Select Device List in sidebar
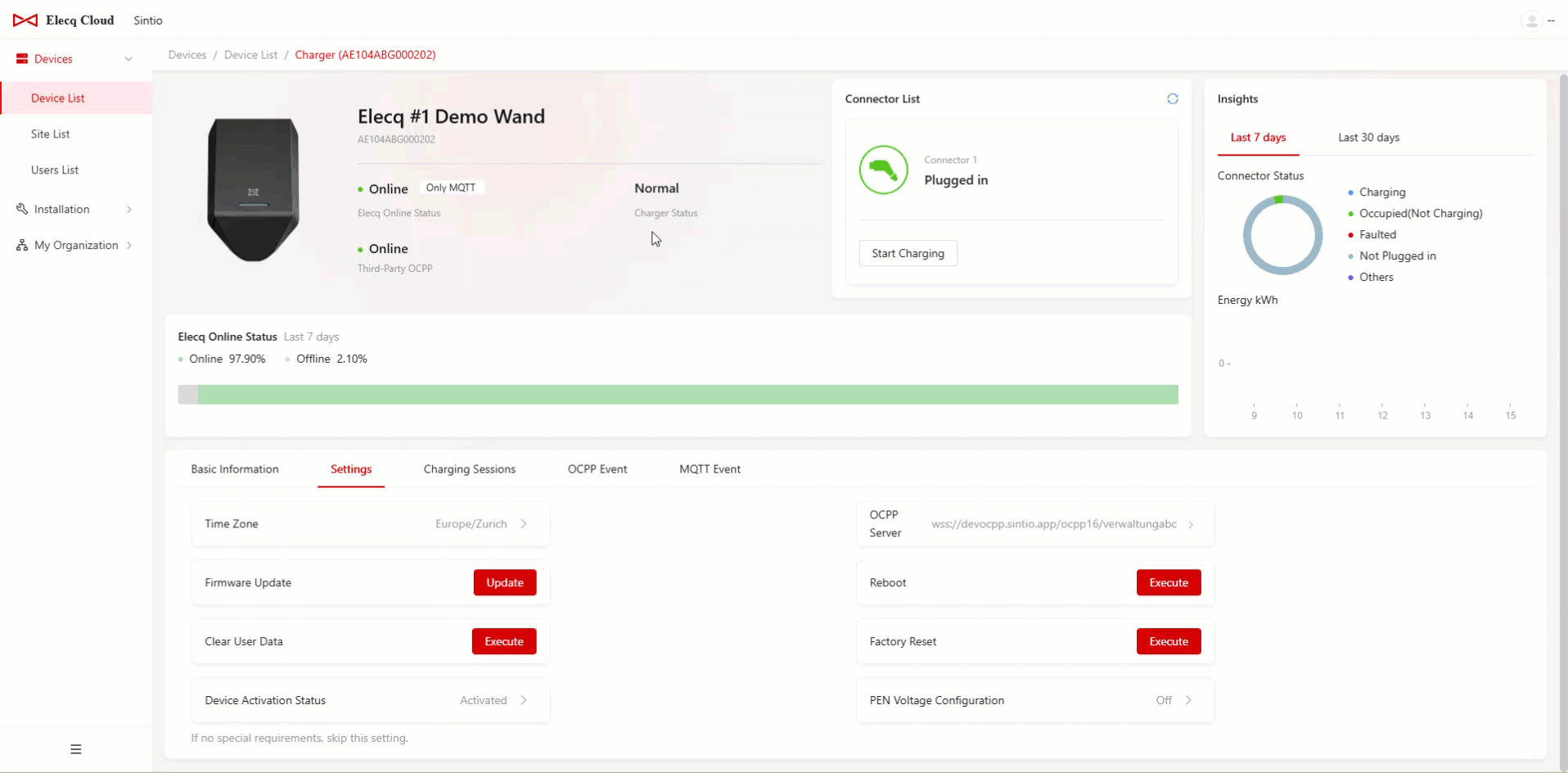The width and height of the screenshot is (1568, 773). click(x=76, y=98)
